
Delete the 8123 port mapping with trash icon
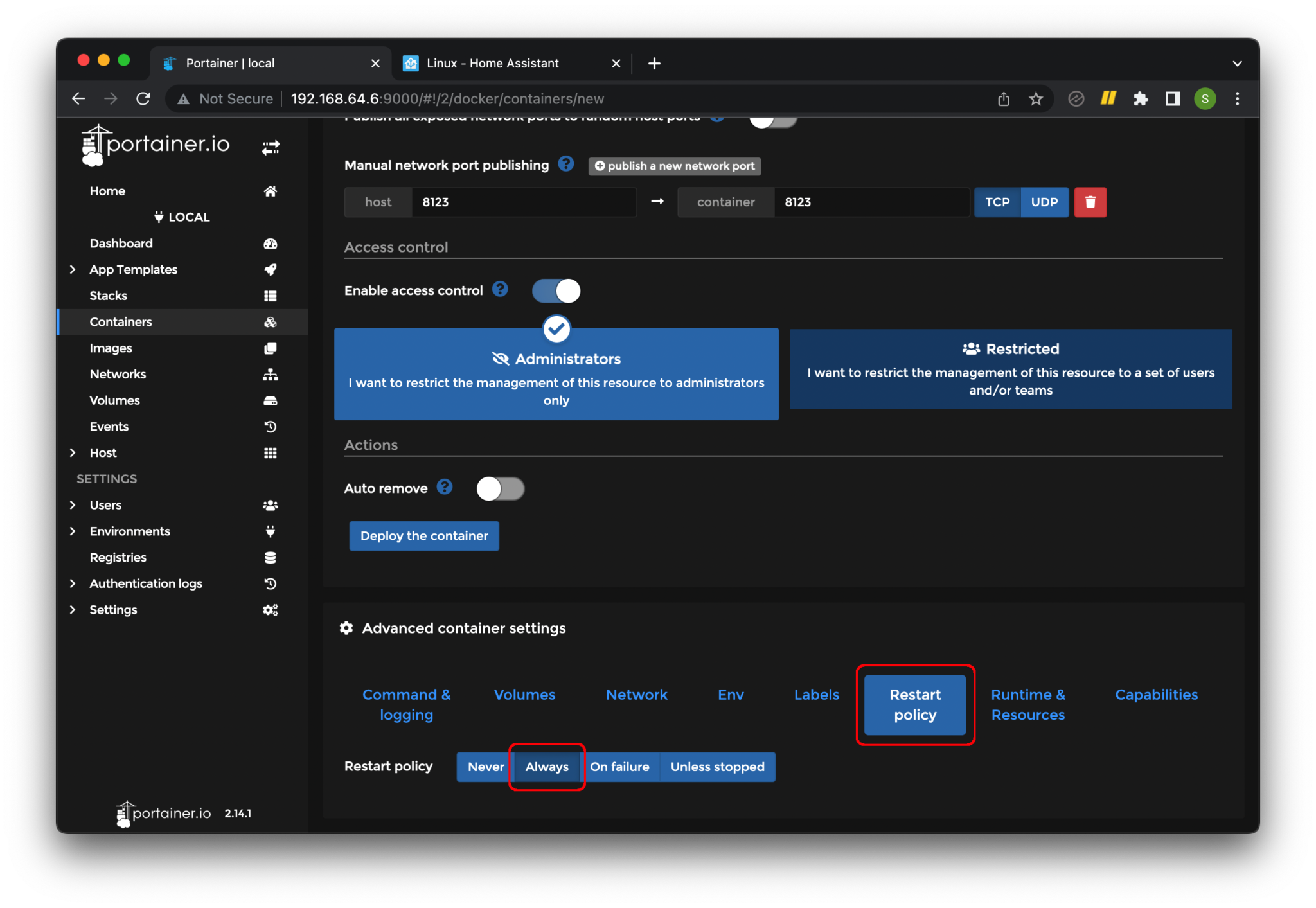coord(1090,202)
